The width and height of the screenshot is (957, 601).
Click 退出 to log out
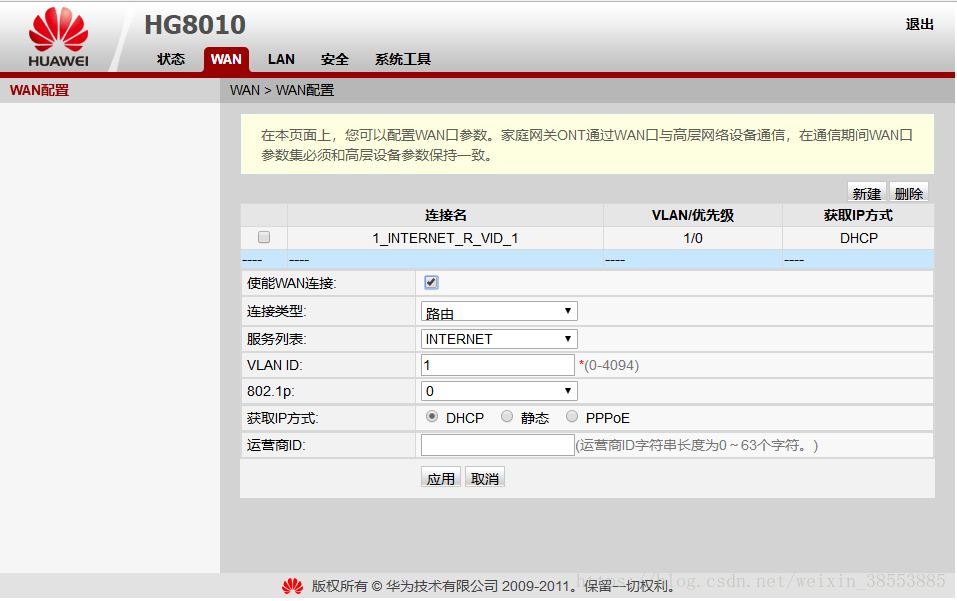coord(919,24)
